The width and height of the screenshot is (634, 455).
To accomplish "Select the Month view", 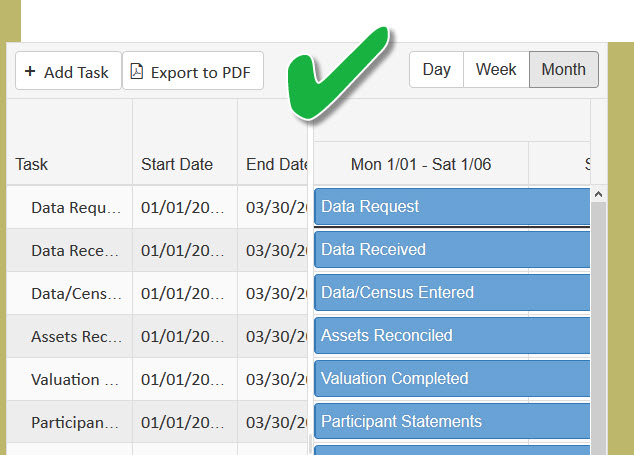I will point(564,70).
